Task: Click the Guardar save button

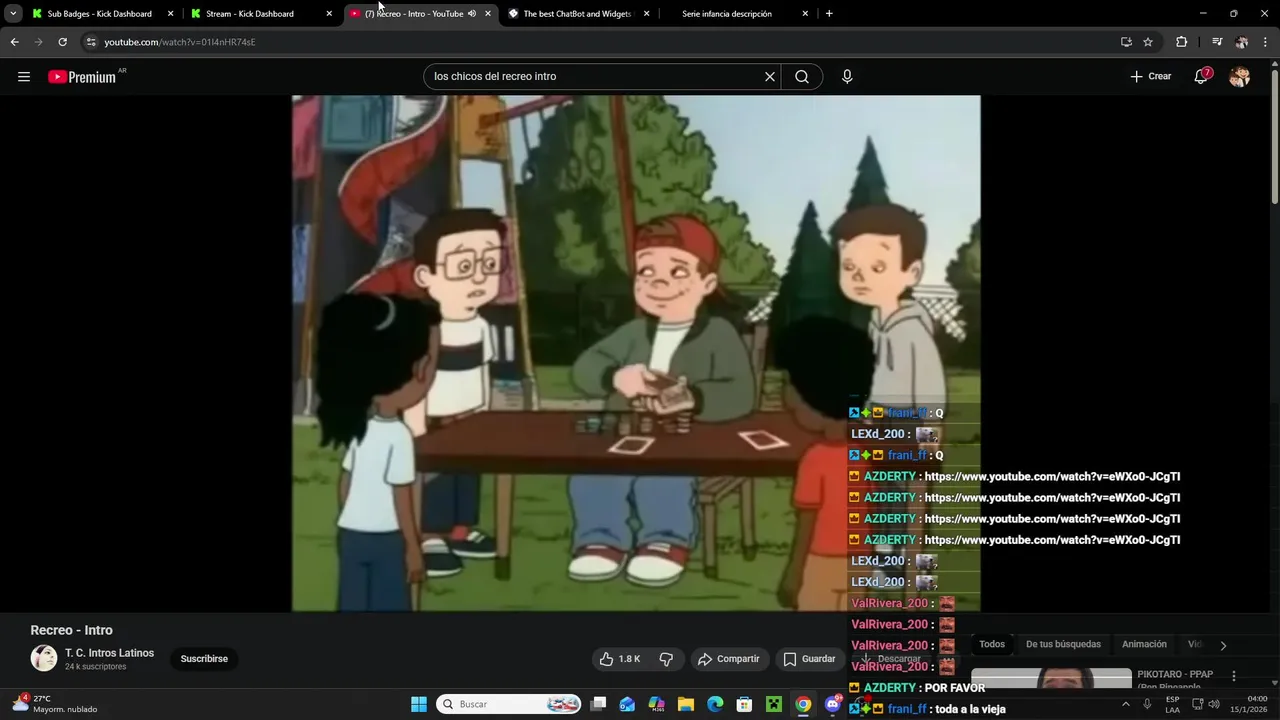Action: (x=810, y=659)
